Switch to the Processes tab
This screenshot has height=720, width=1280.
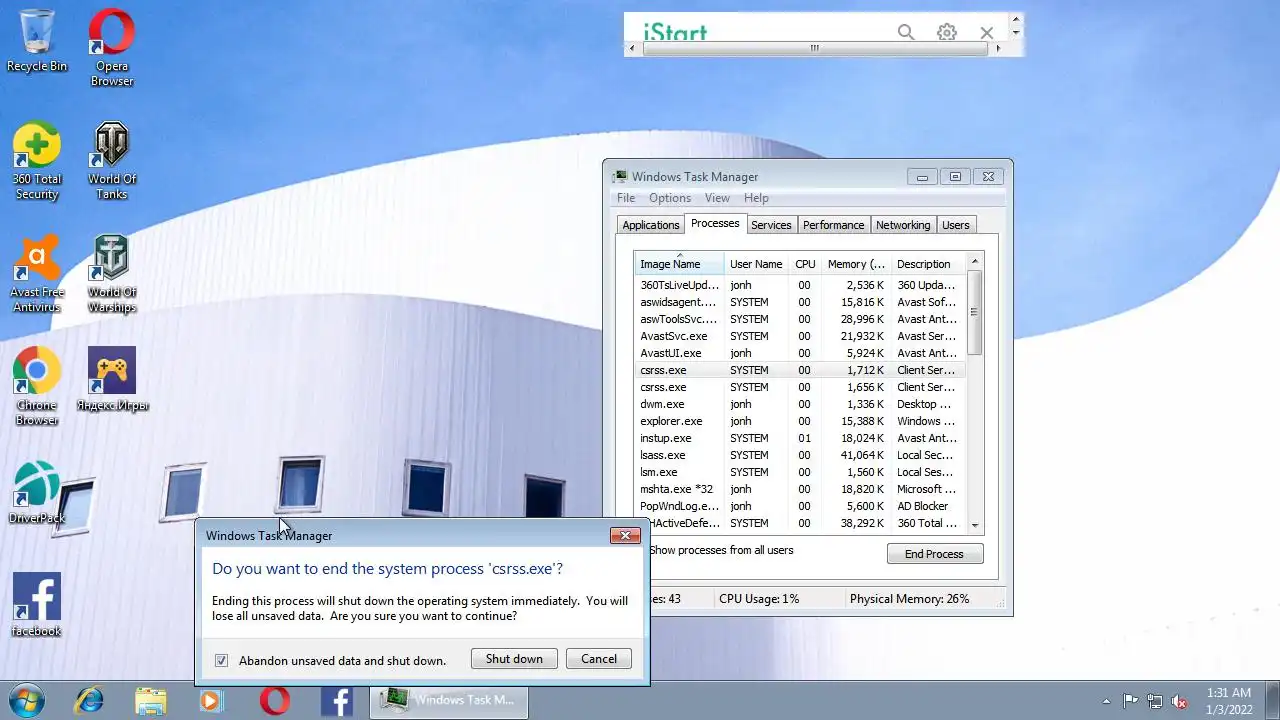pyautogui.click(x=715, y=223)
